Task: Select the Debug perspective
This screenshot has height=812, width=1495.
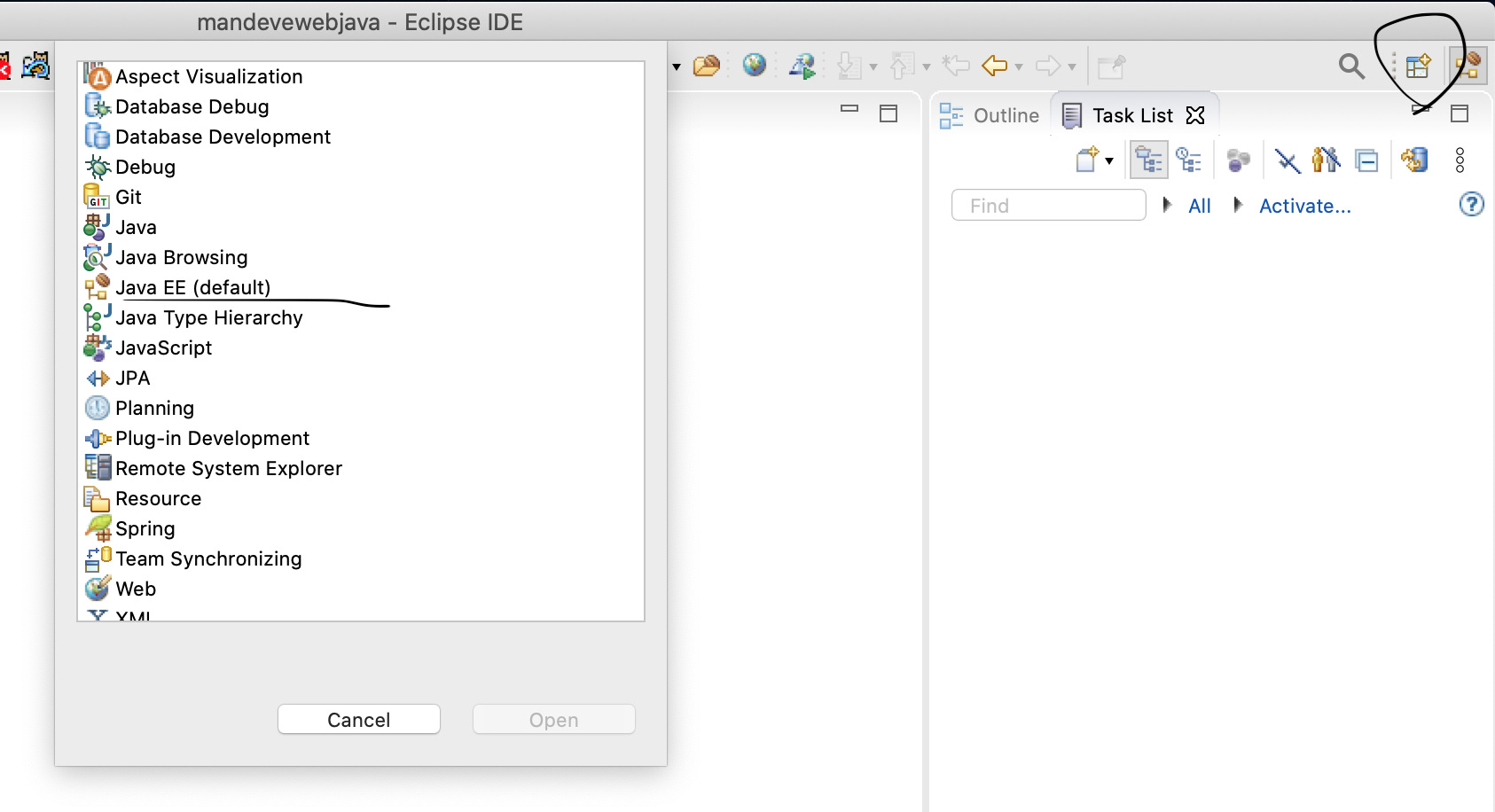Action: click(361, 168)
